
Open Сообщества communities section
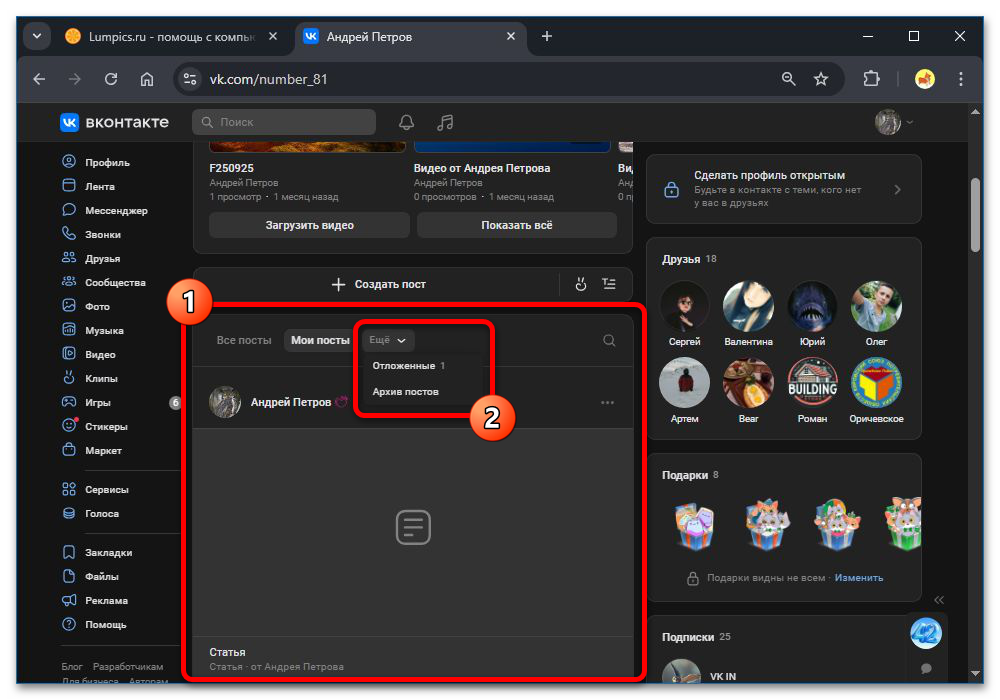pos(104,282)
